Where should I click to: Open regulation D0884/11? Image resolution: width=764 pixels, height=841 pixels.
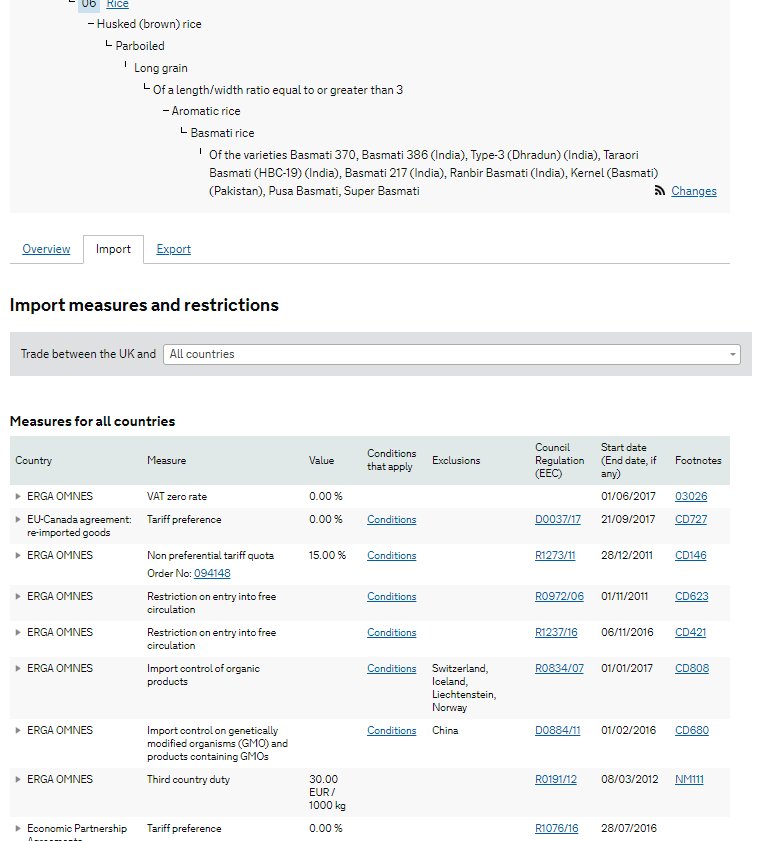557,731
